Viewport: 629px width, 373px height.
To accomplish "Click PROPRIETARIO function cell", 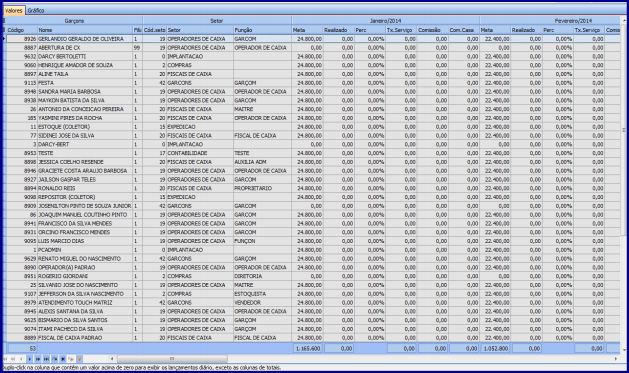I will [262, 189].
